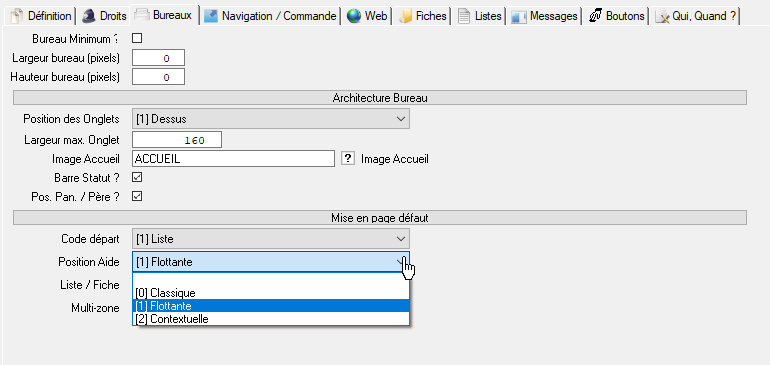Click the Largeur max. Onglet field
This screenshot has height=365, width=770.
point(177,140)
